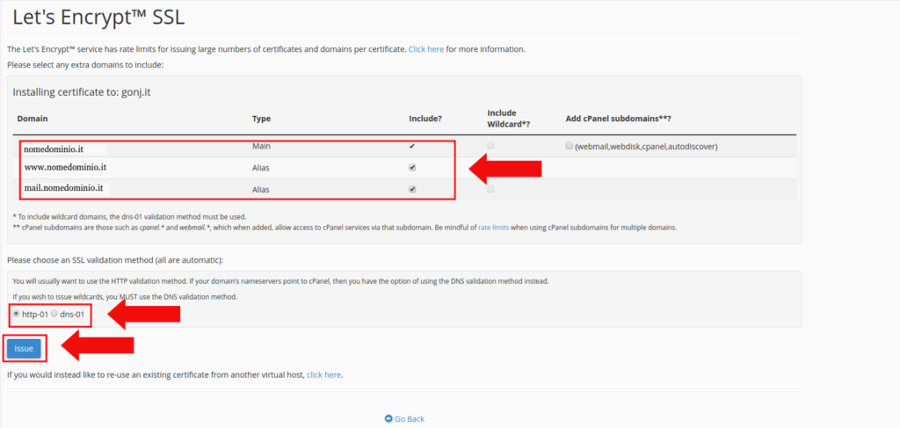
Task: Select the http-01 validation method
Action: pyautogui.click(x=15, y=313)
